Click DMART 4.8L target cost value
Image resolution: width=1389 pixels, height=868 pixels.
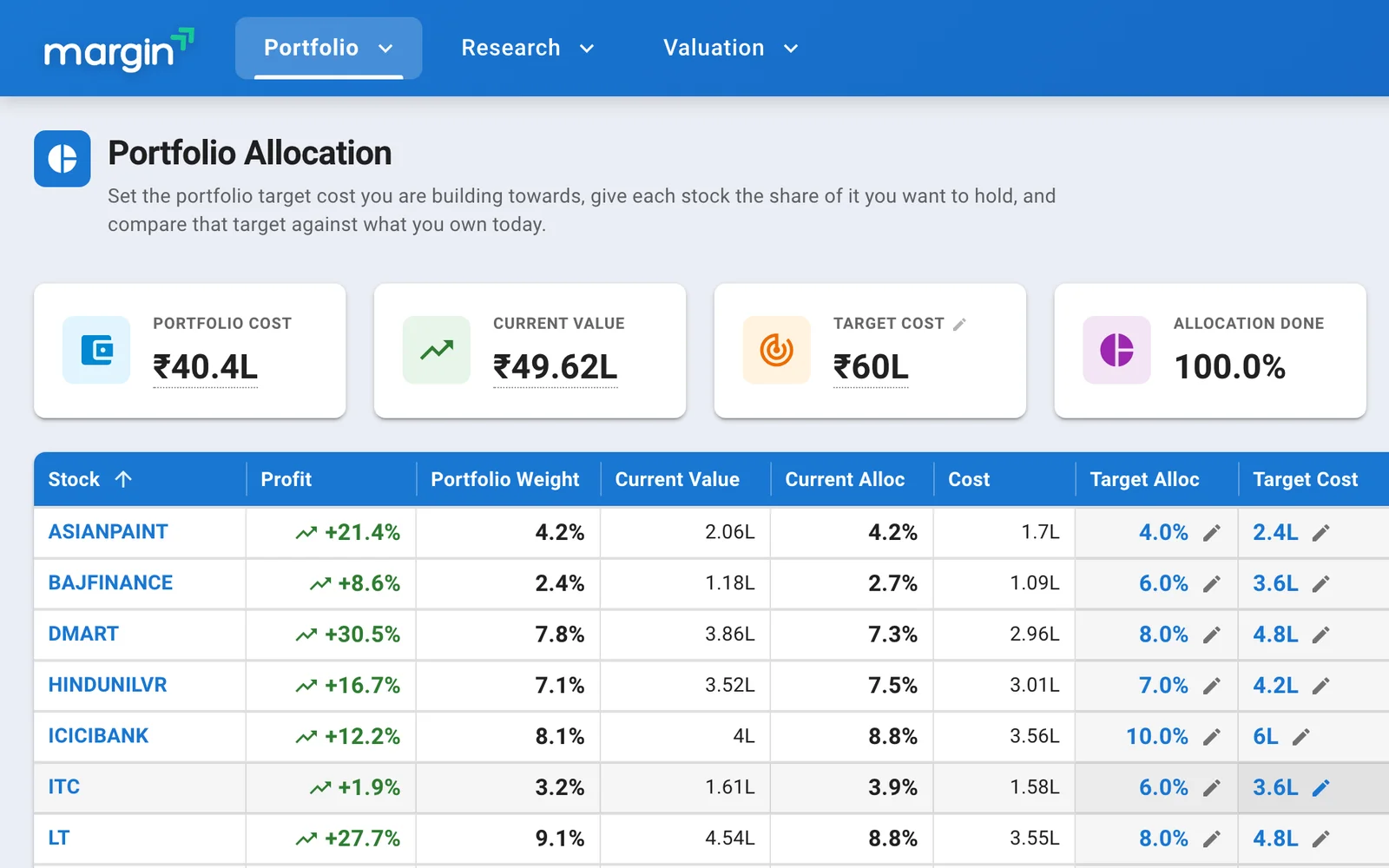1275,635
